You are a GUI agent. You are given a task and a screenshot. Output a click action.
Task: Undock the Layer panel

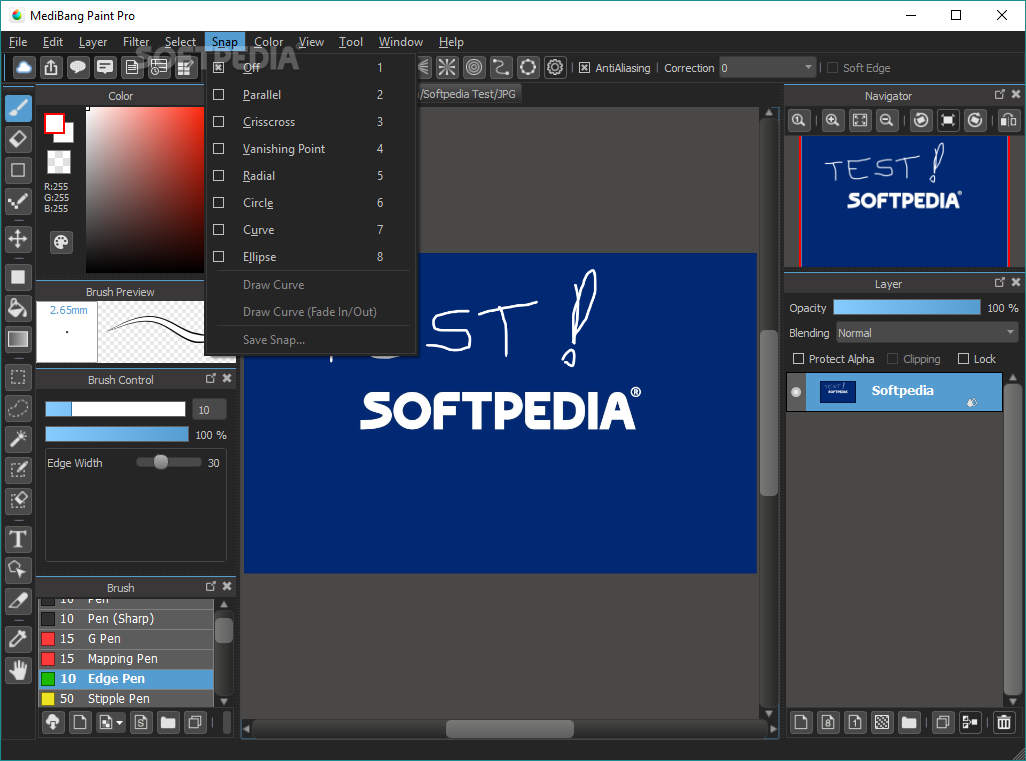999,282
